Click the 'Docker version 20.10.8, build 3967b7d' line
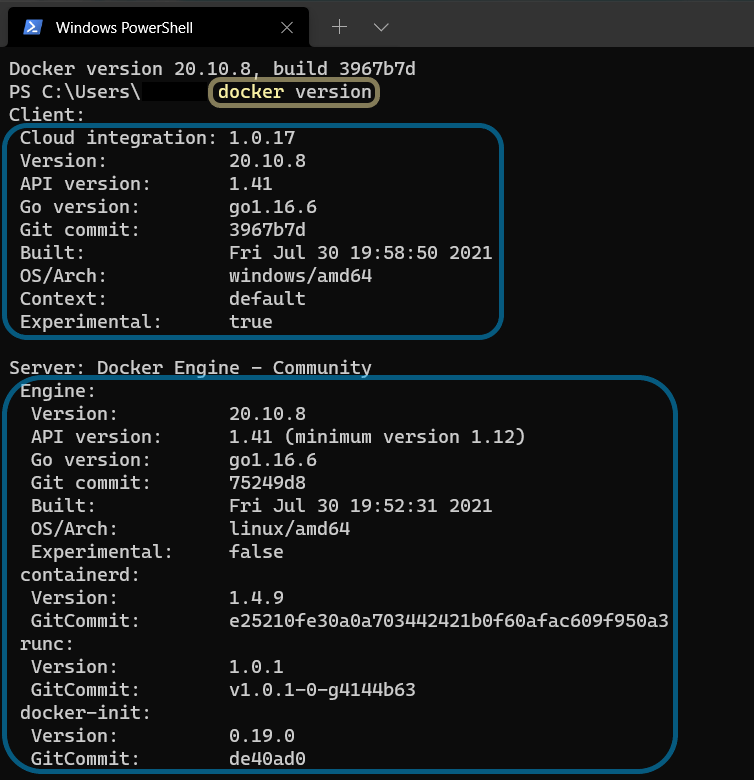Image resolution: width=754 pixels, height=780 pixels. click(x=212, y=69)
